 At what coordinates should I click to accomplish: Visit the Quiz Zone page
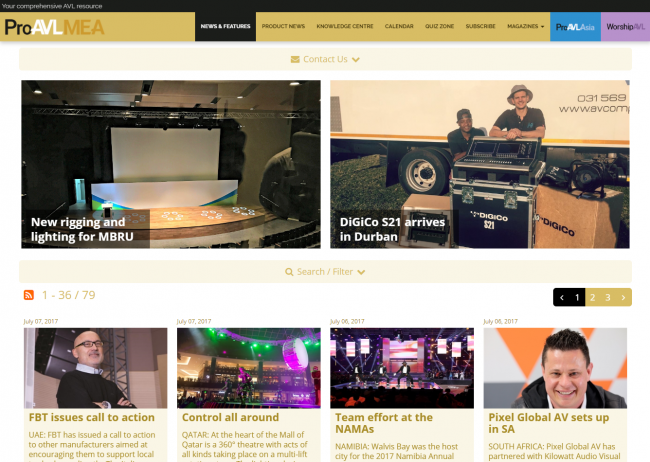click(439, 26)
